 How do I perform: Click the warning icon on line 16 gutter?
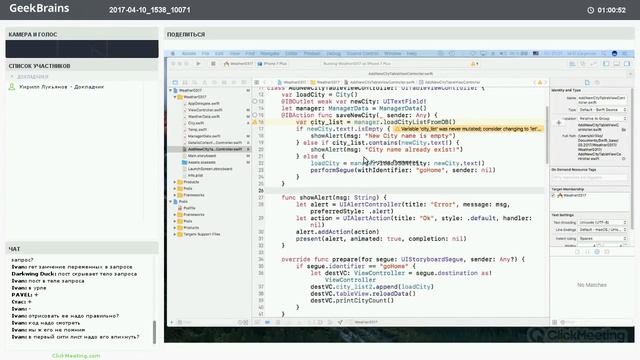(255, 122)
